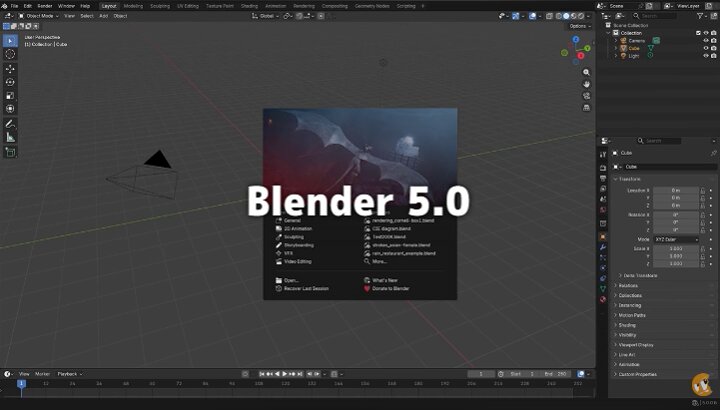Uncheck the Collection exclude checkbox
The width and height of the screenshot is (720, 410).
(698, 33)
